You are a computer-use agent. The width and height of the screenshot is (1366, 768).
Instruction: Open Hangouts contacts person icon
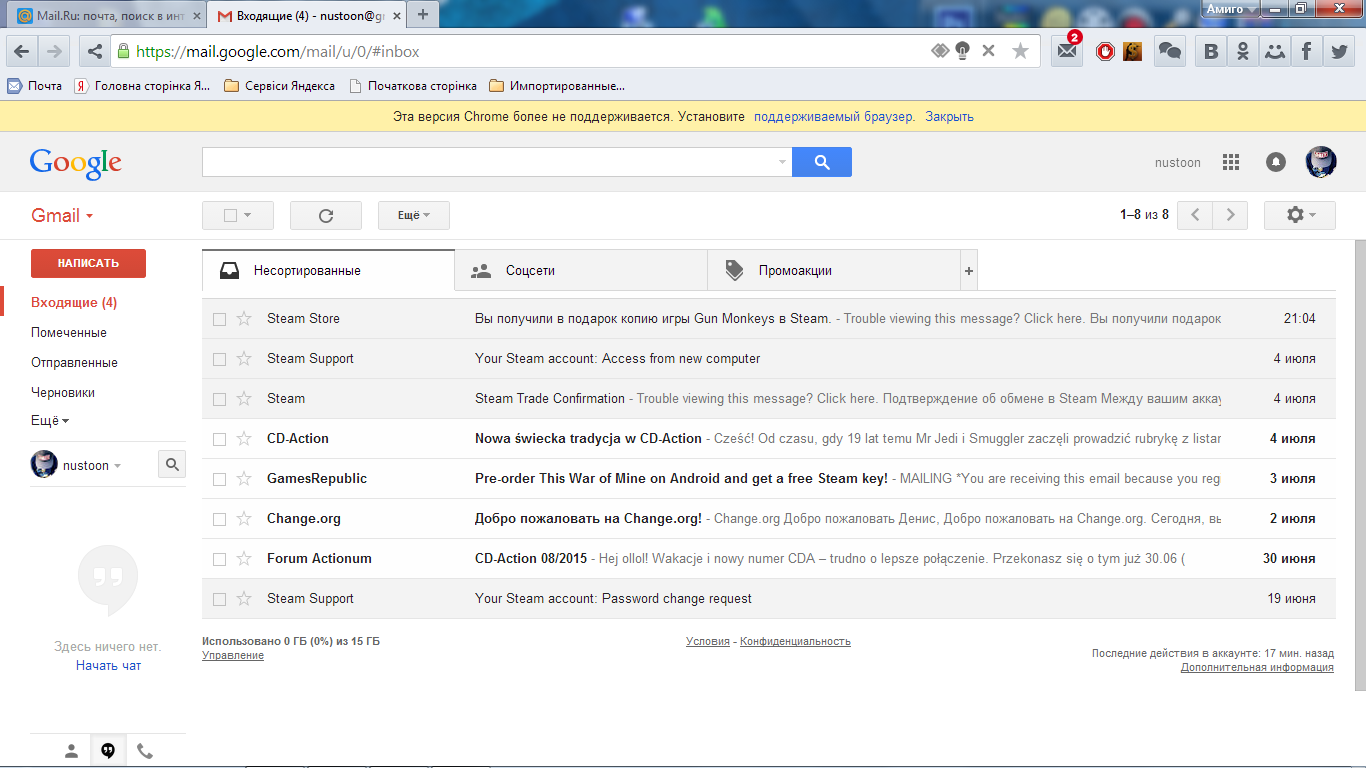point(71,751)
